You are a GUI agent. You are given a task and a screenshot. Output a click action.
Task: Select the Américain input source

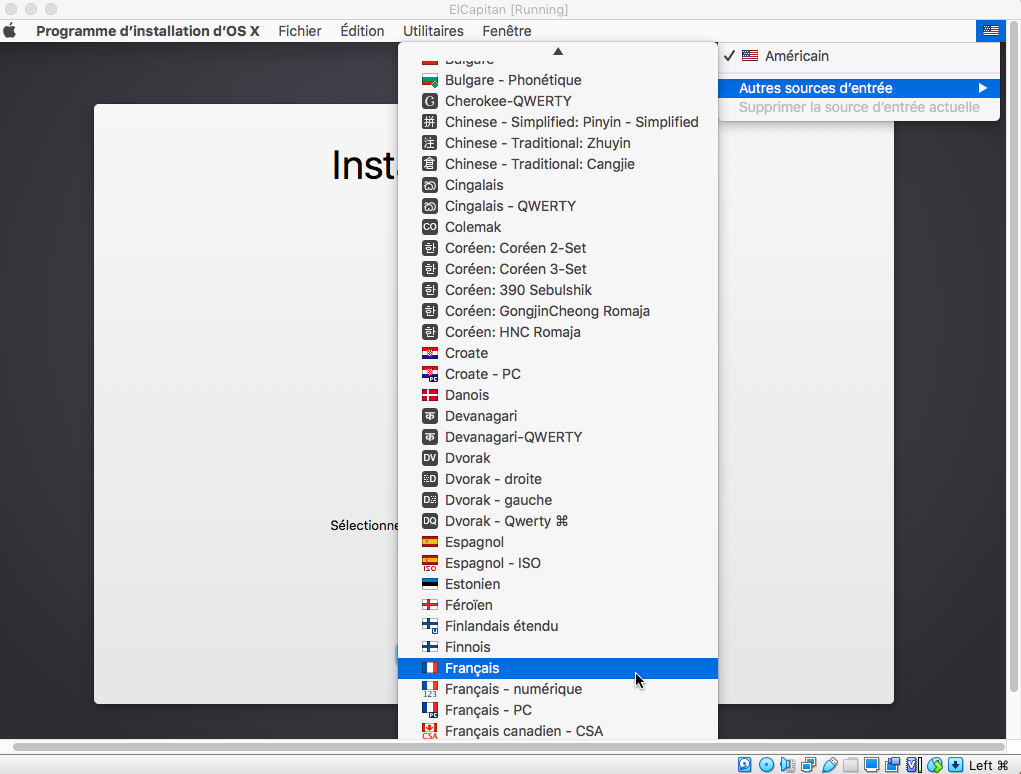[859, 56]
